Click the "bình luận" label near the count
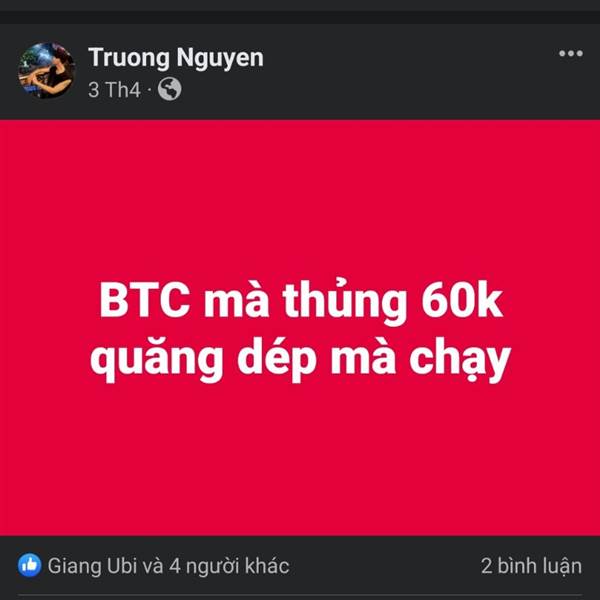This screenshot has height=600, width=600. pyautogui.click(x=540, y=566)
